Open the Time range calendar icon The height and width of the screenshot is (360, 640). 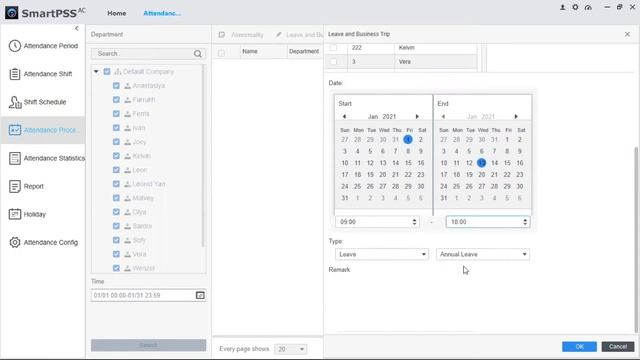click(x=200, y=295)
